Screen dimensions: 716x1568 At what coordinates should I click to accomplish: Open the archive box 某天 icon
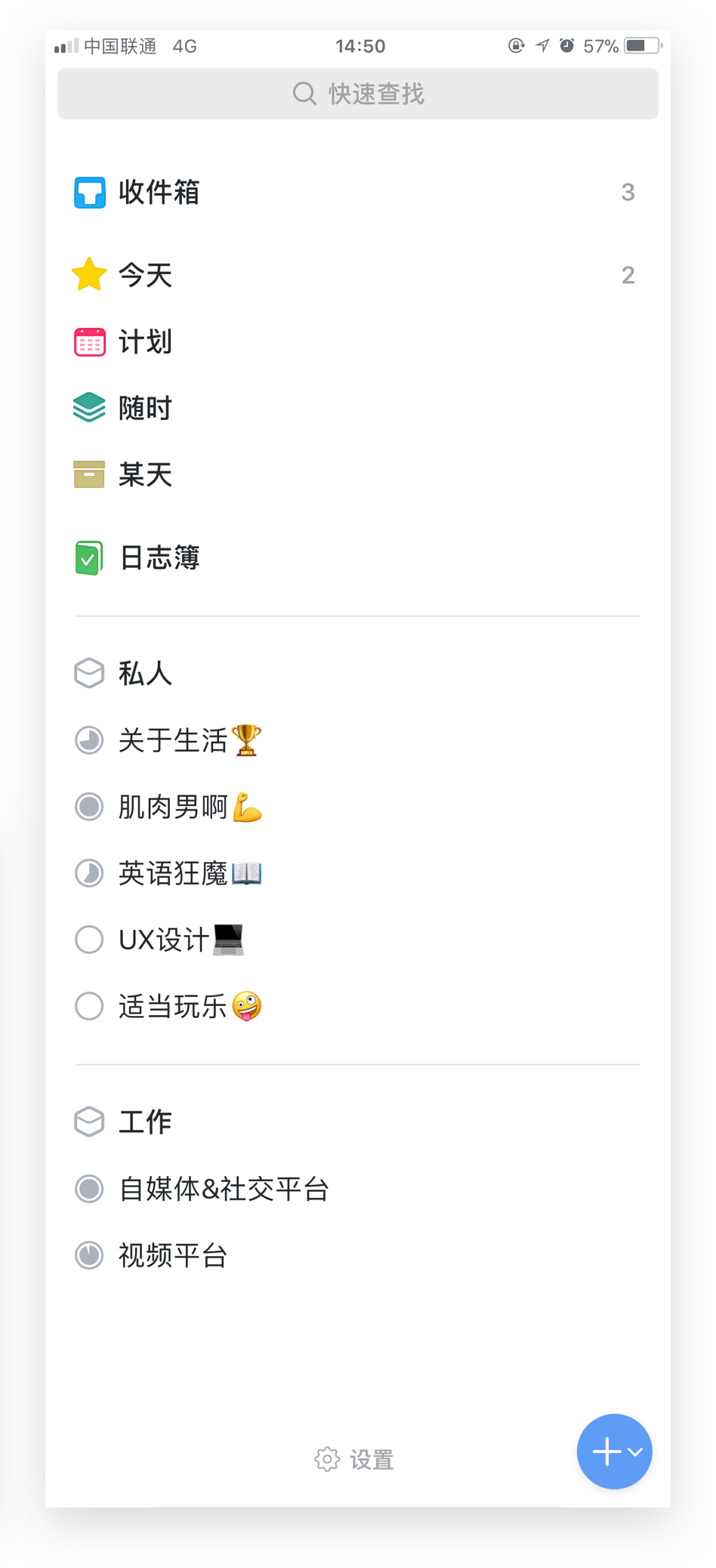point(89,474)
